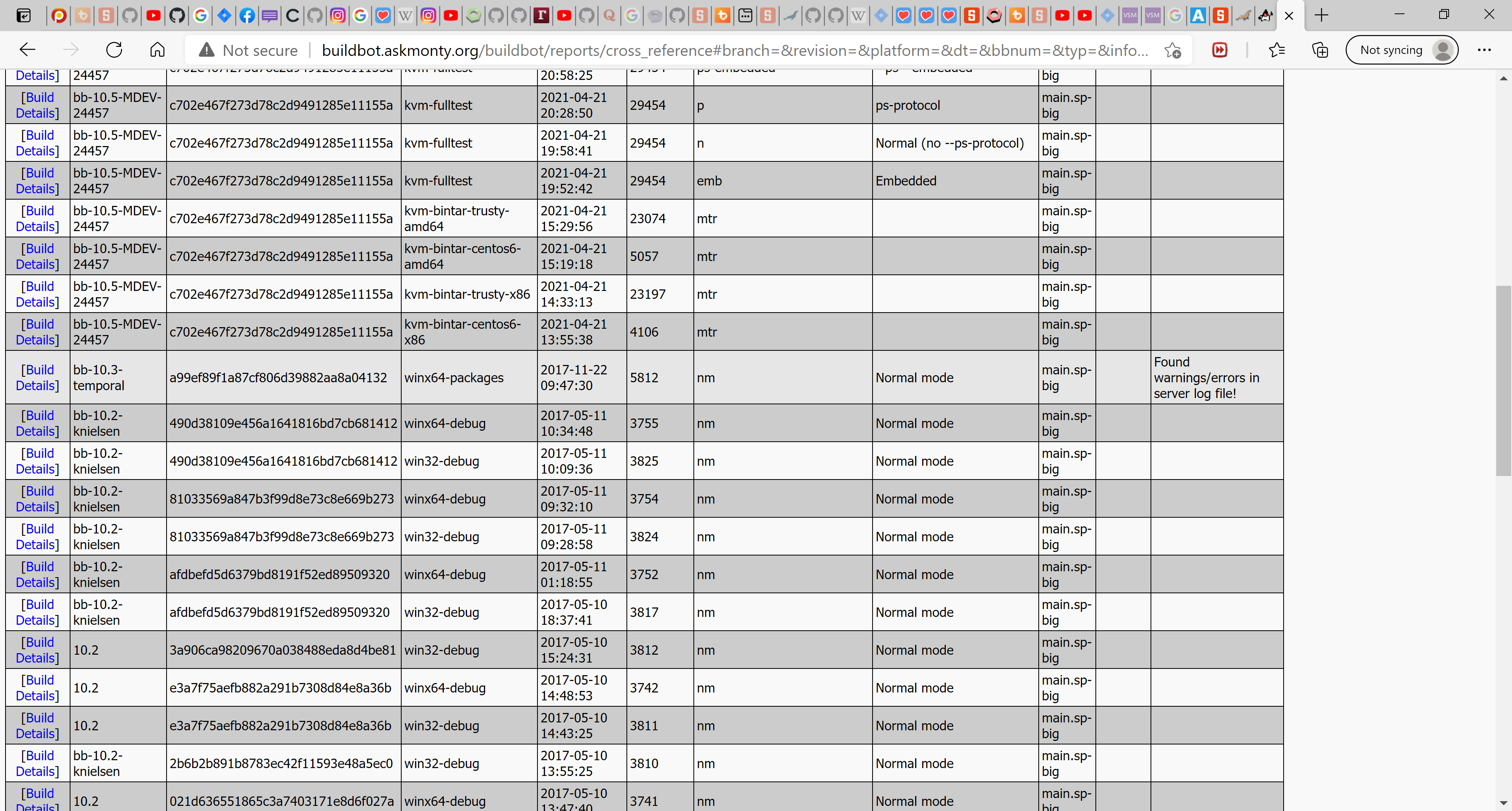Open a new browser tab
This screenshot has height=811, width=1512.
(1321, 15)
